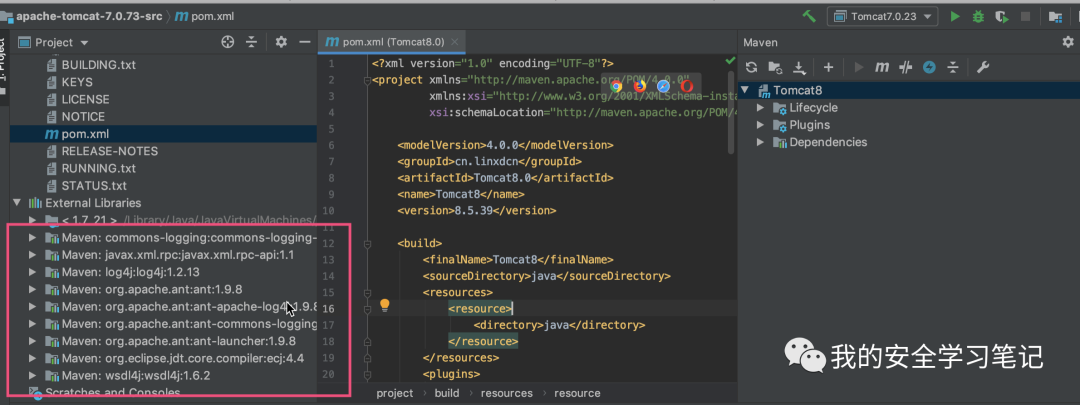Open in Safari from the editor browser popup
This screenshot has height=405, width=1080.
pyautogui.click(x=663, y=86)
